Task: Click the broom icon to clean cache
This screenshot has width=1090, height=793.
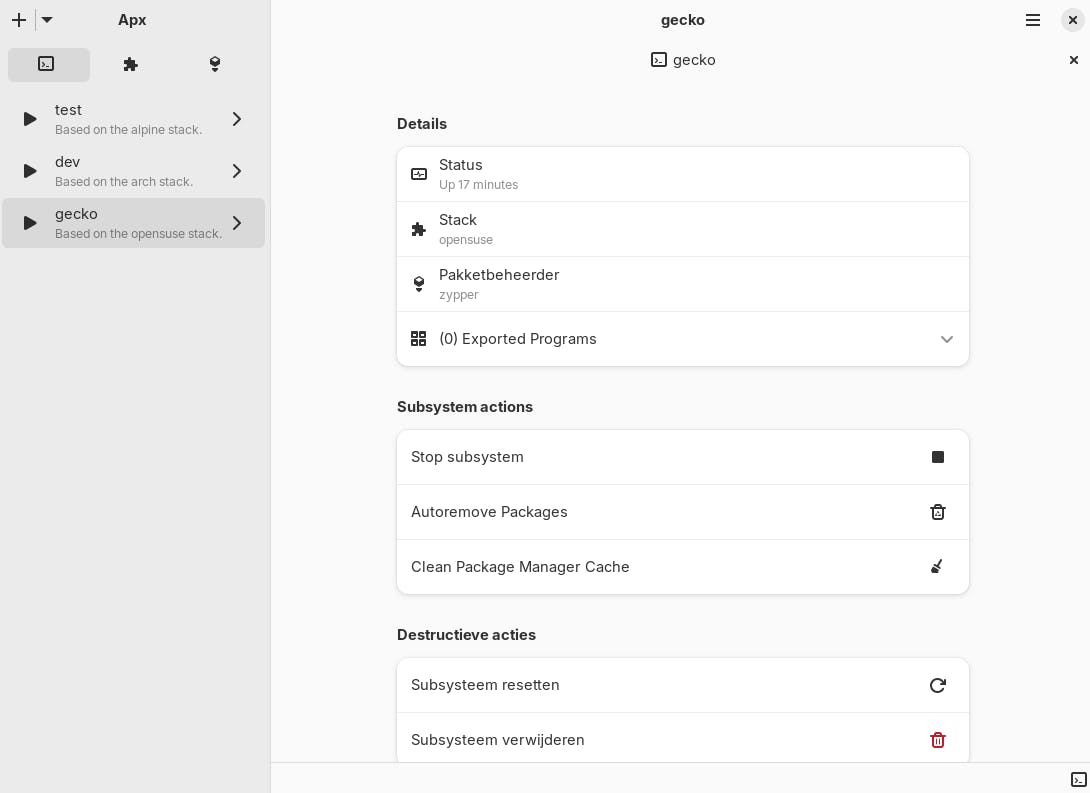Action: [938, 567]
